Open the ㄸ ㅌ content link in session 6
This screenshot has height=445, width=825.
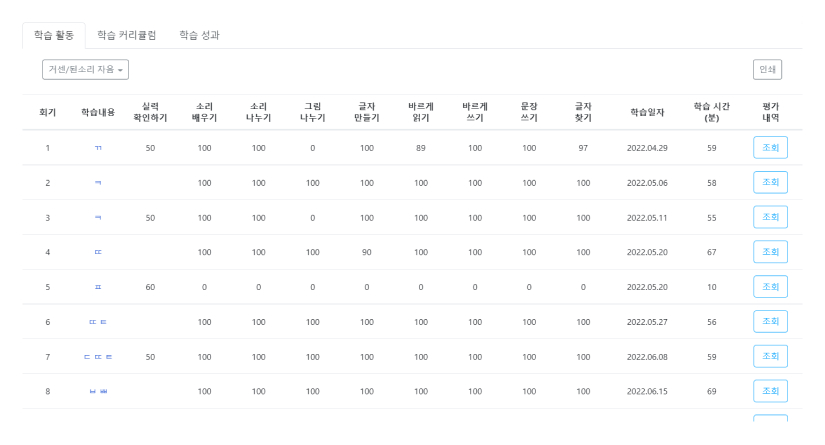coord(98,322)
